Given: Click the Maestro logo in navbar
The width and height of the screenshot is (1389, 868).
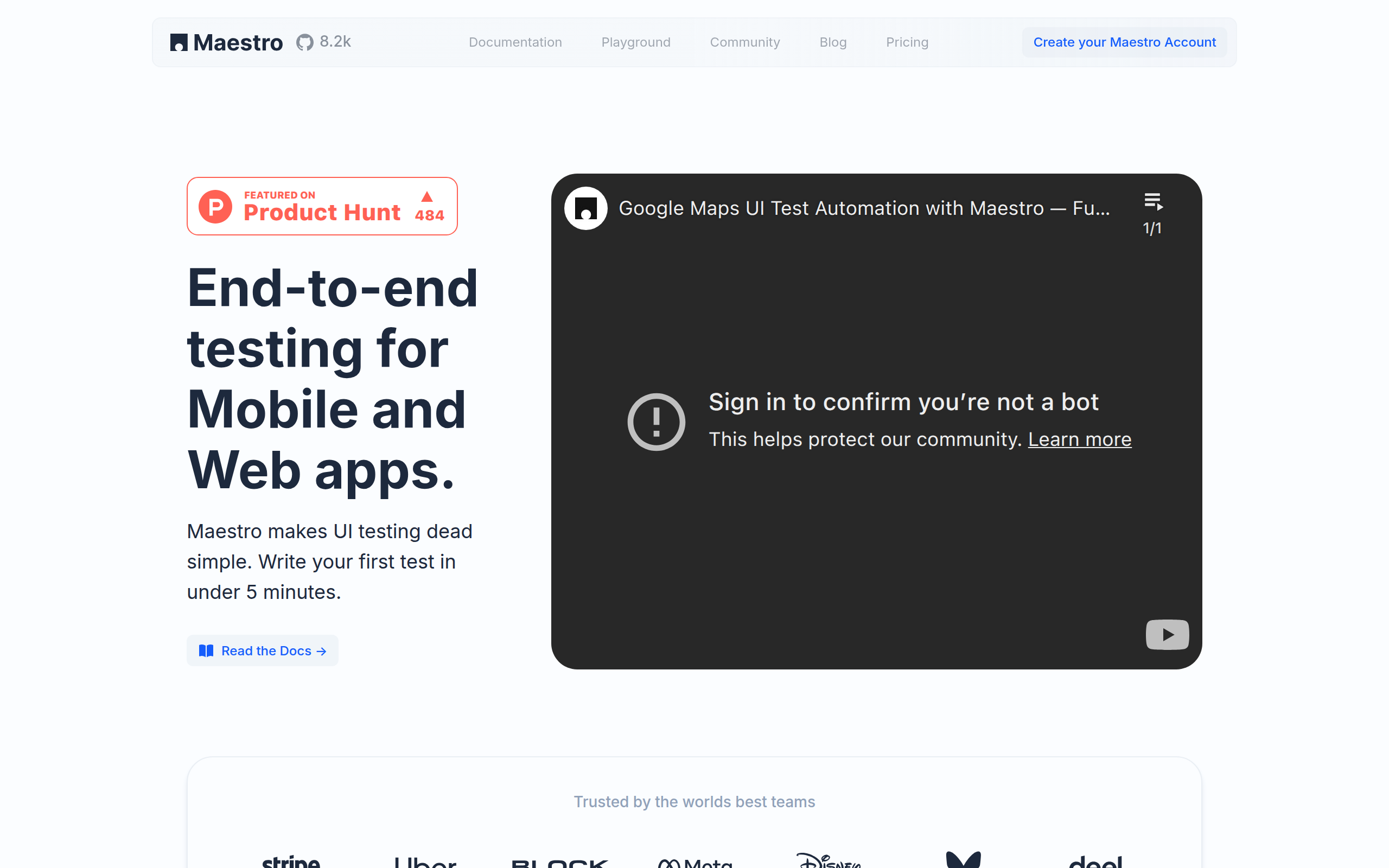Looking at the screenshot, I should tap(226, 42).
